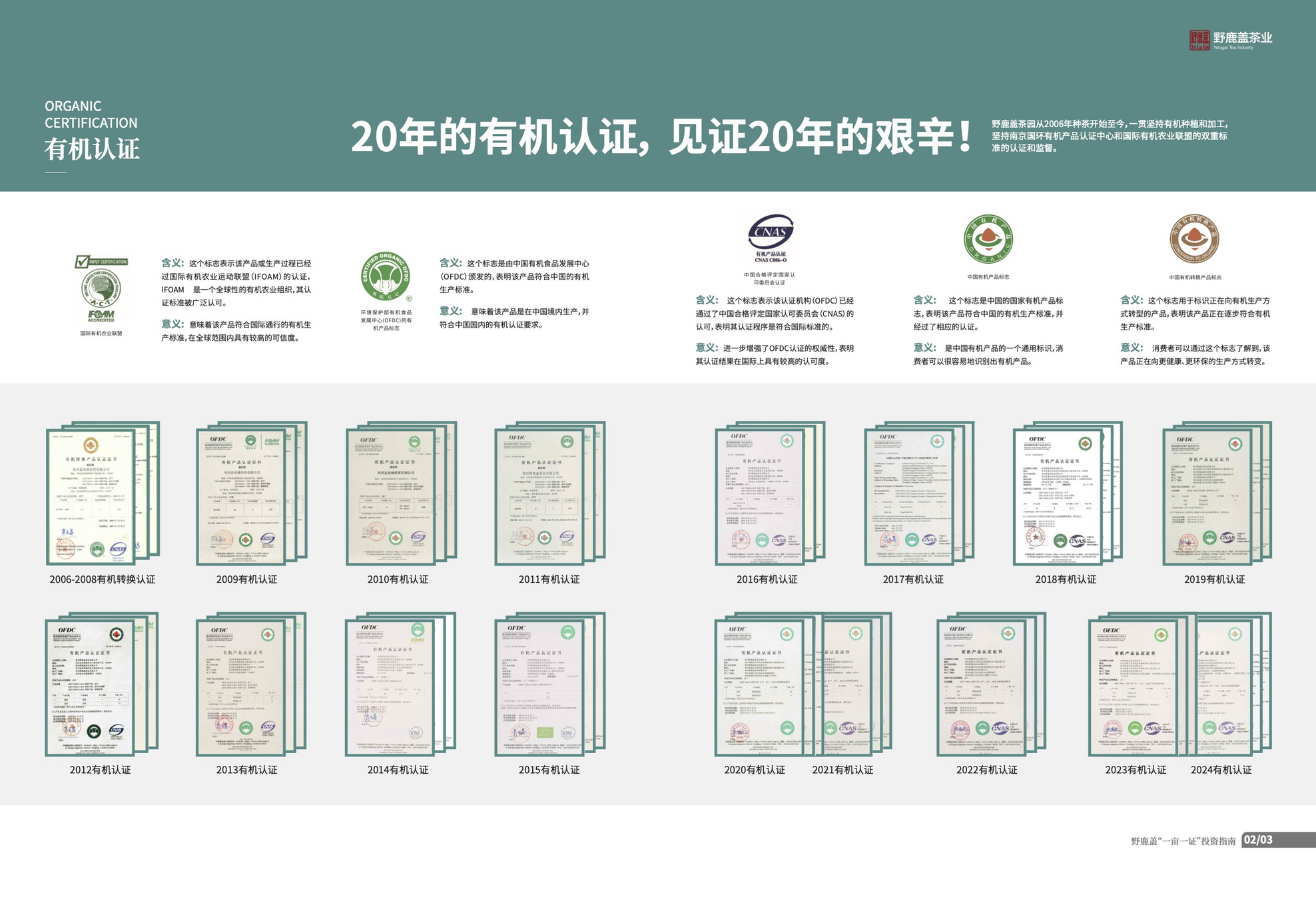1316x899 pixels.
Task: Select the 2016 organic certificate thumbnail
Action: tap(761, 496)
